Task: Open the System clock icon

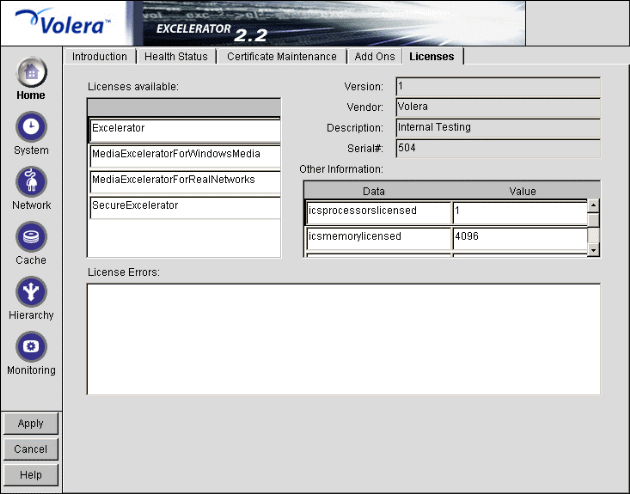Action: [31, 127]
